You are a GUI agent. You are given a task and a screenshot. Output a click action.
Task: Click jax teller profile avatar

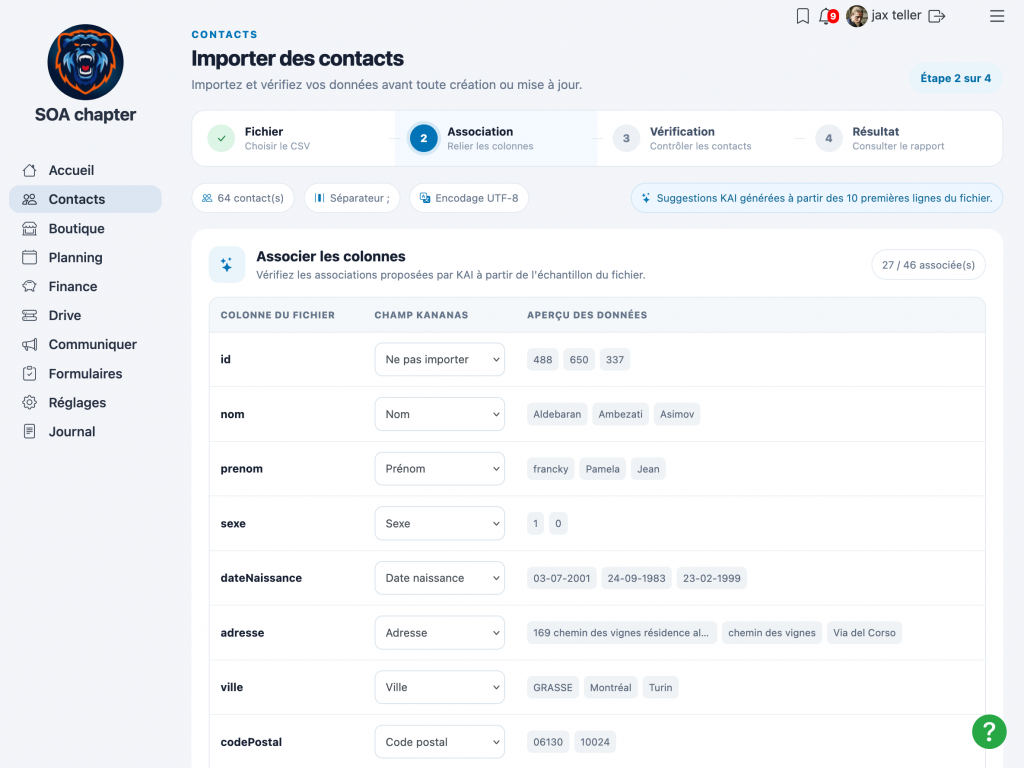coord(856,16)
